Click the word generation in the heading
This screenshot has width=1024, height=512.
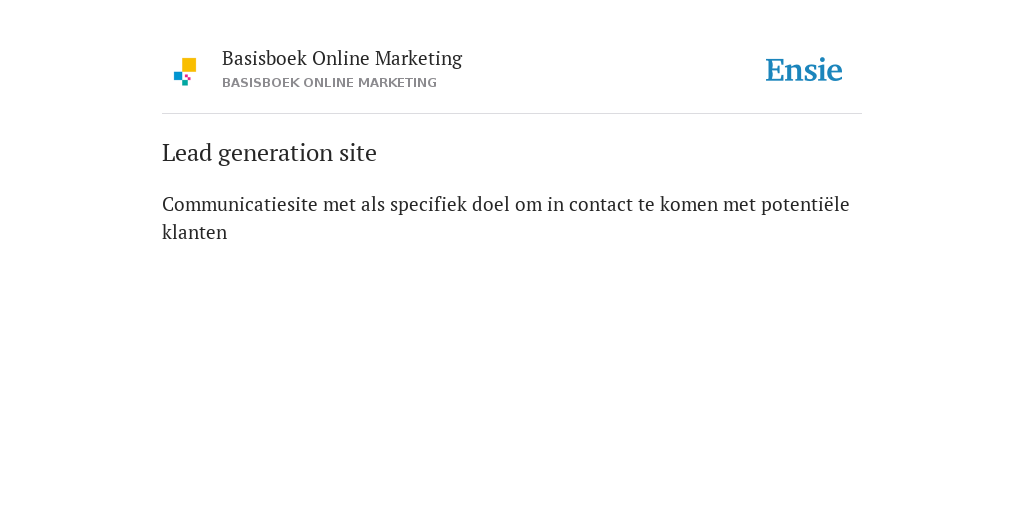click(x=276, y=153)
